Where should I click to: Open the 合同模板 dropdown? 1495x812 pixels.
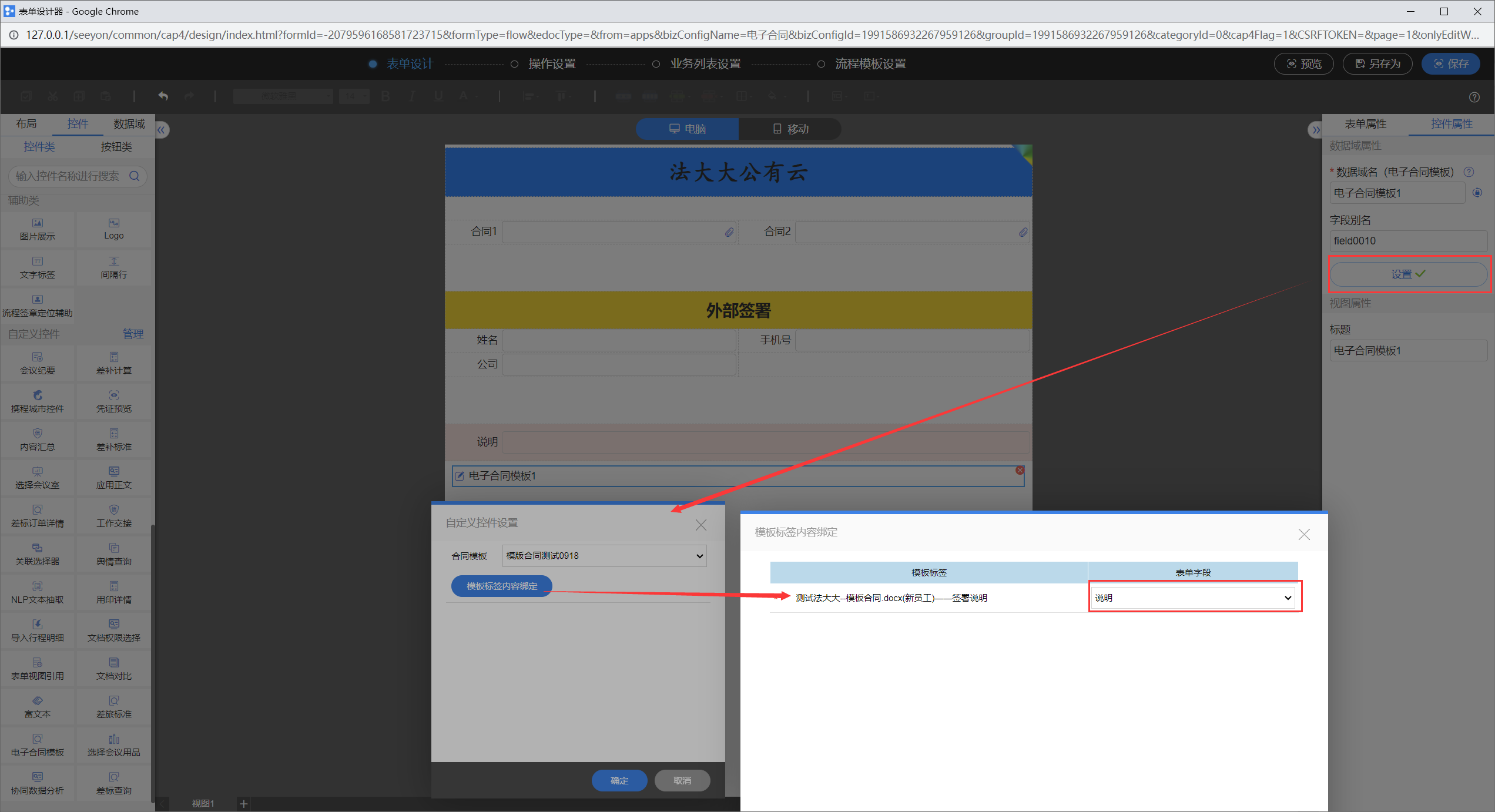(x=604, y=556)
